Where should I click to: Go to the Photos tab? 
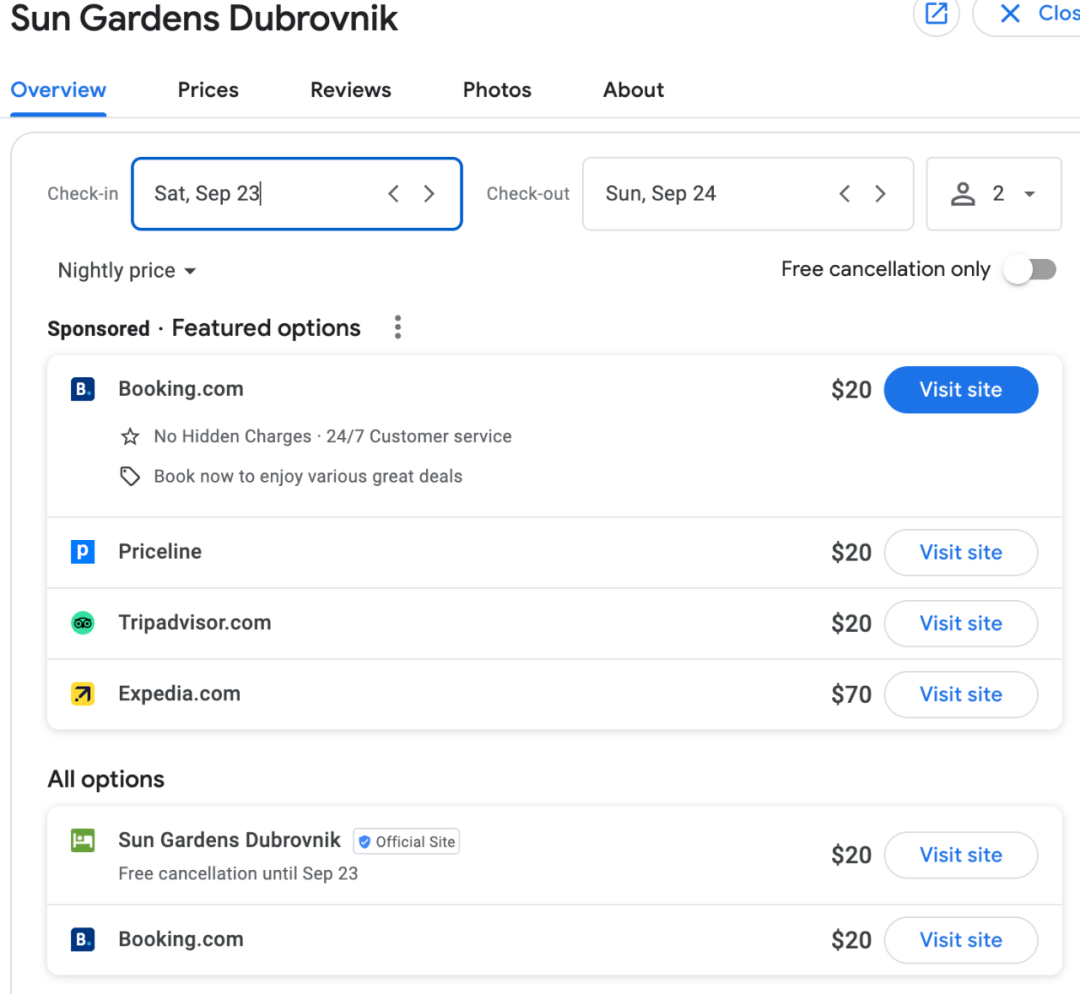[x=497, y=90]
